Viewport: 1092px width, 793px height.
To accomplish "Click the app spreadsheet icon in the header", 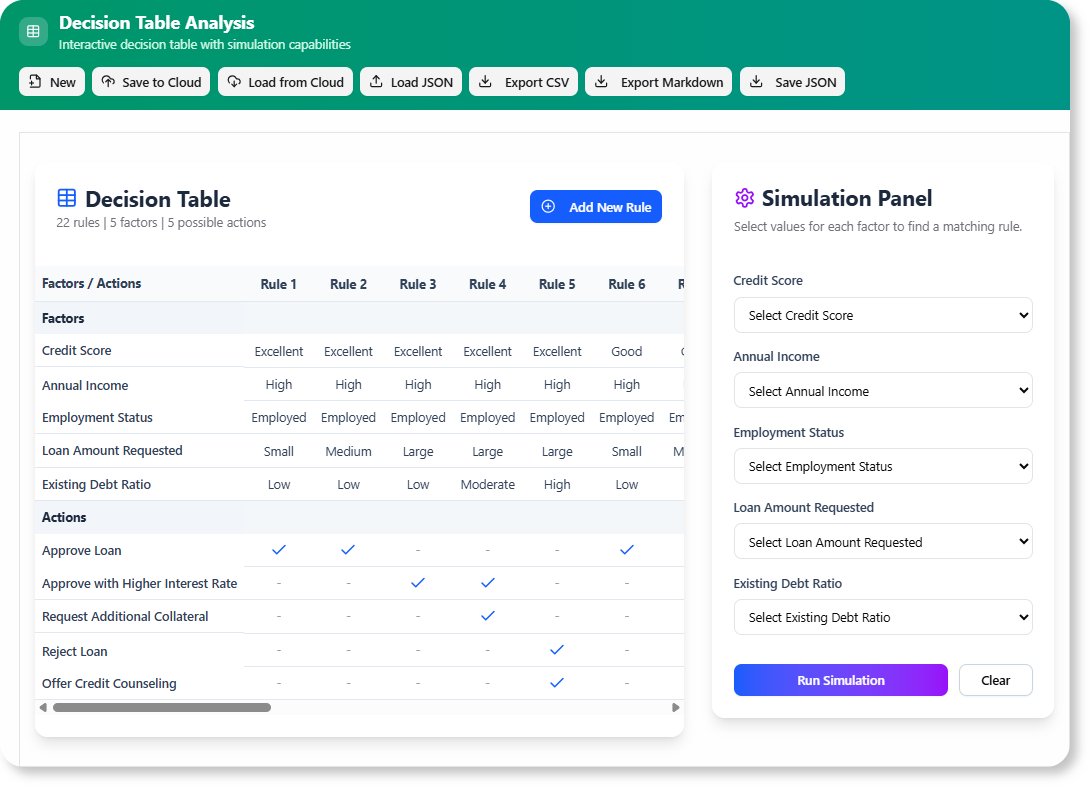I will pos(33,31).
